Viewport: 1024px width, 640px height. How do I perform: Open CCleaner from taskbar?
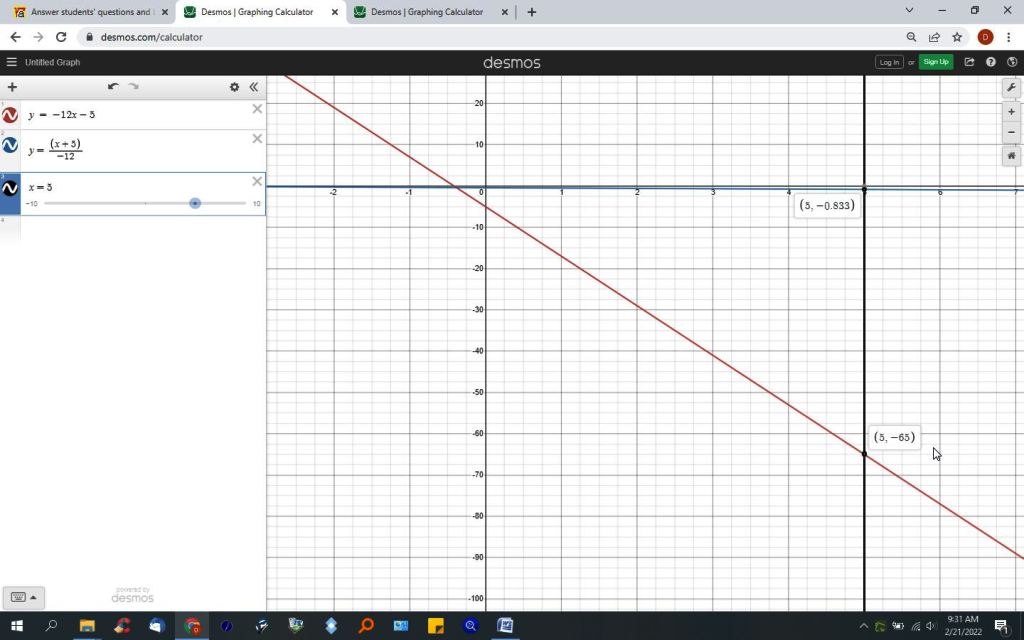pyautogui.click(x=121, y=626)
